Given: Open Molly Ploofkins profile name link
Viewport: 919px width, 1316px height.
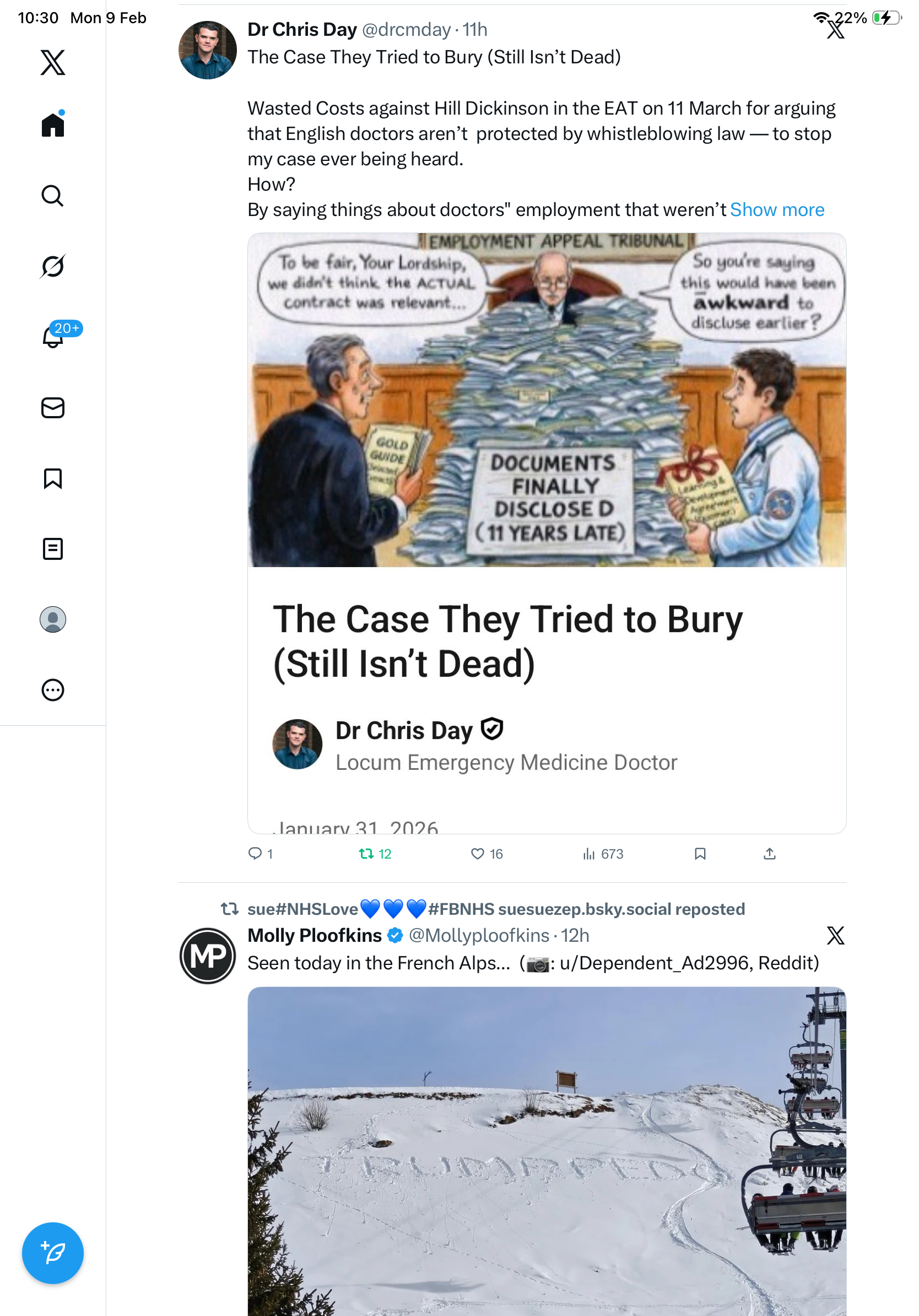Looking at the screenshot, I should (315, 935).
